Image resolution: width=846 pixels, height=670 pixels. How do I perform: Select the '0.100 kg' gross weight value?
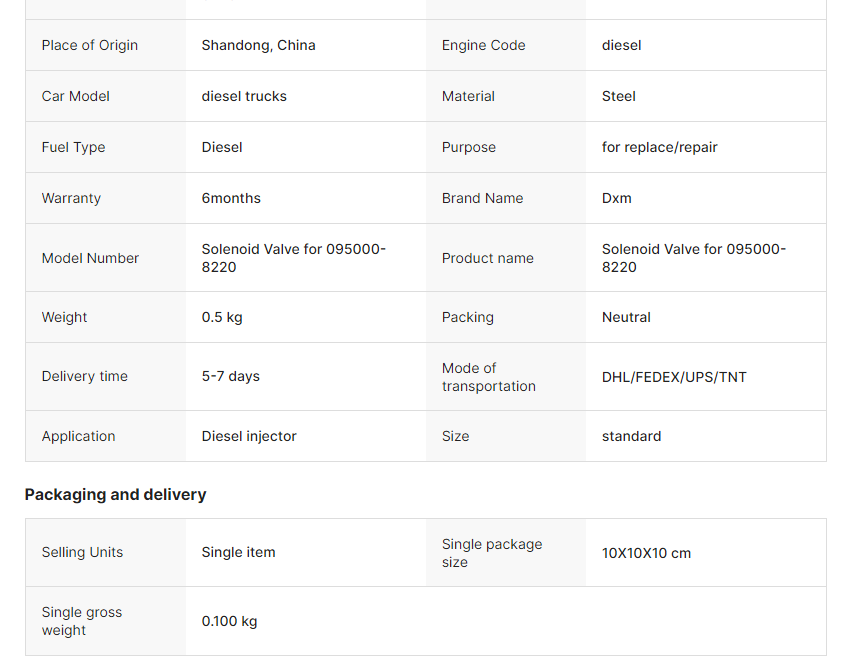click(x=229, y=621)
